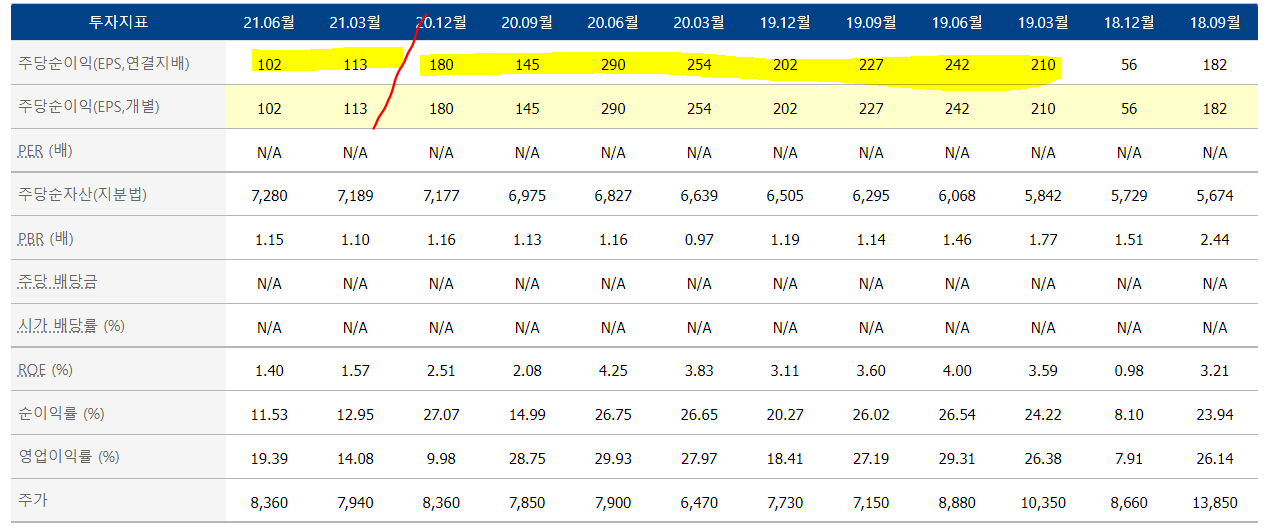Click the PBR value 1.15
The height and width of the screenshot is (530, 1270).
(x=269, y=240)
